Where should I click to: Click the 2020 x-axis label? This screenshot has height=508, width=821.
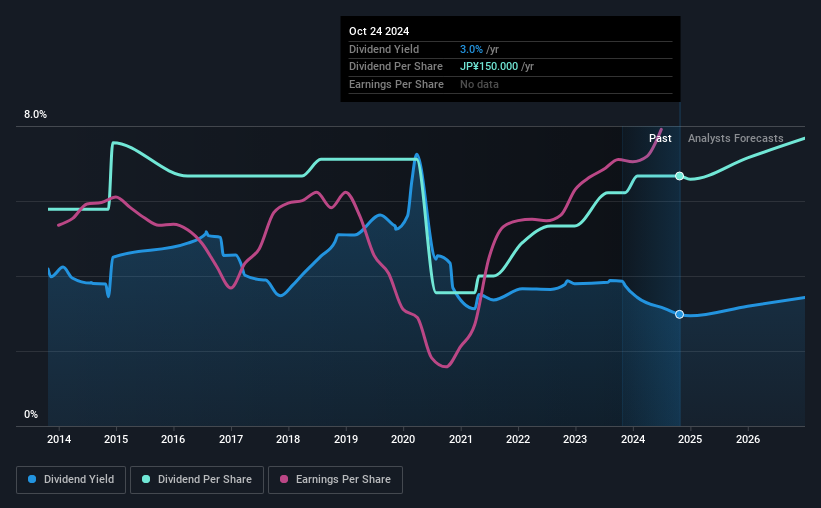coord(403,439)
